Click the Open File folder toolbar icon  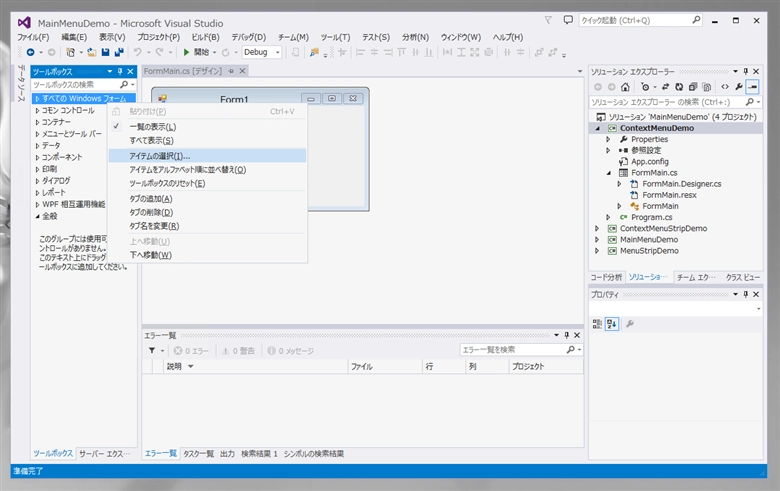[x=92, y=52]
